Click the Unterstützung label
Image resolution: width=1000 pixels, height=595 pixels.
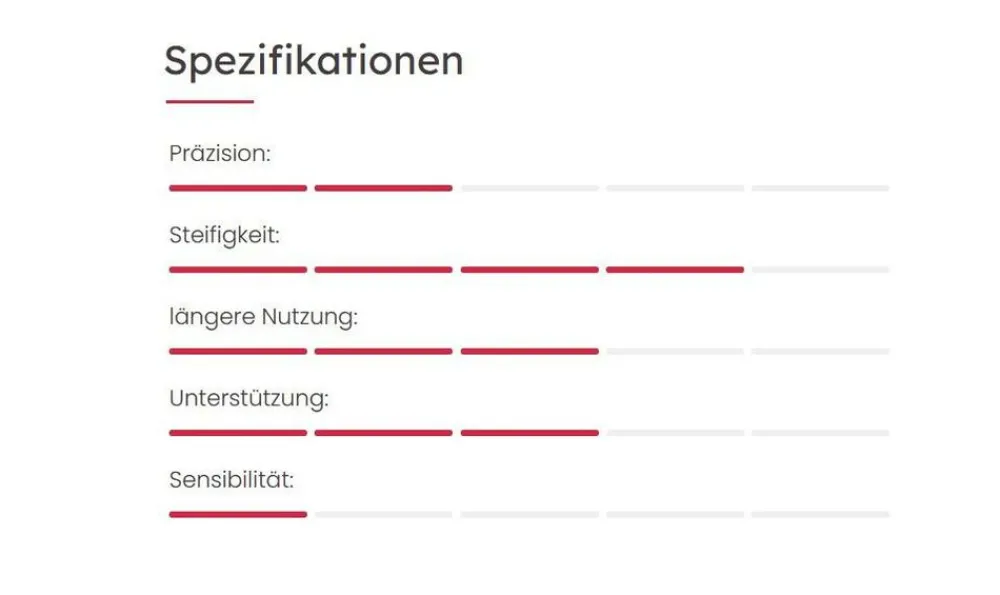[x=249, y=398]
